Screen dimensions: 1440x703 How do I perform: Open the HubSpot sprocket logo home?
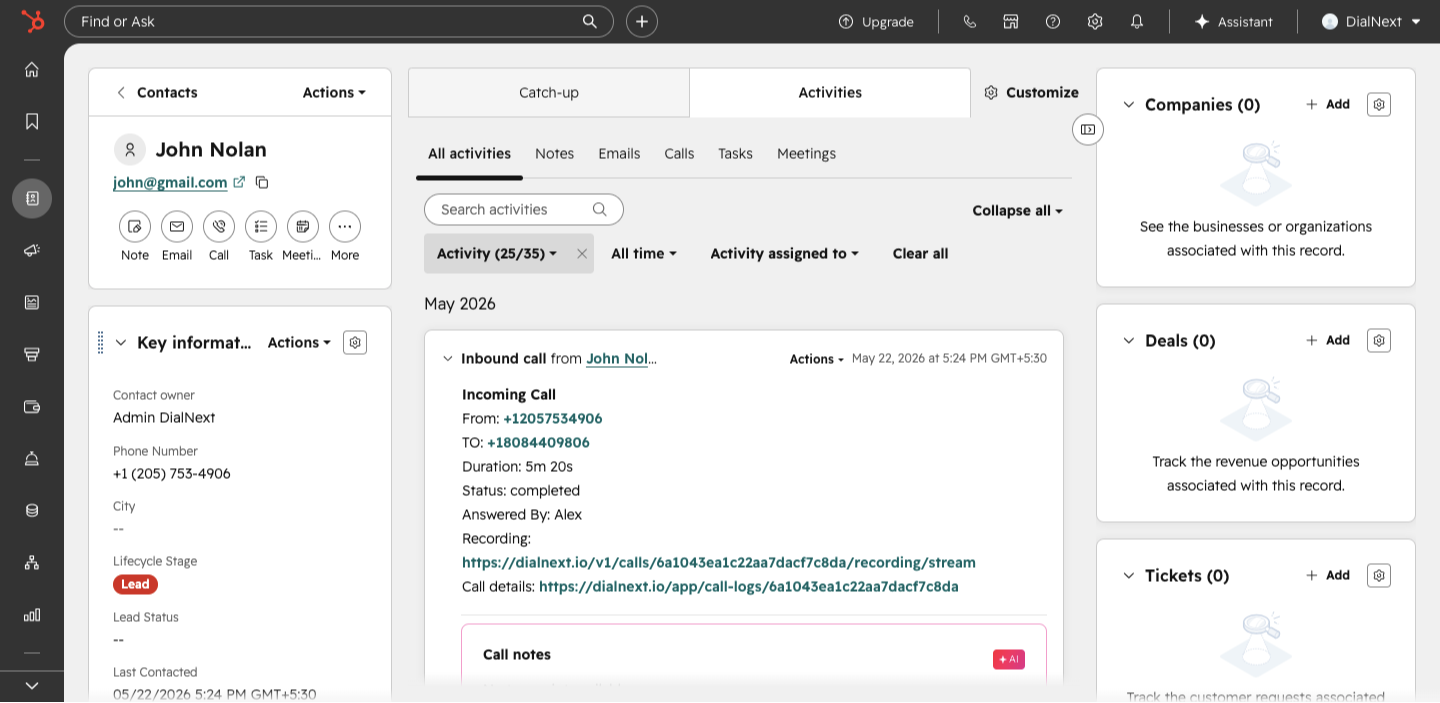click(x=32, y=21)
